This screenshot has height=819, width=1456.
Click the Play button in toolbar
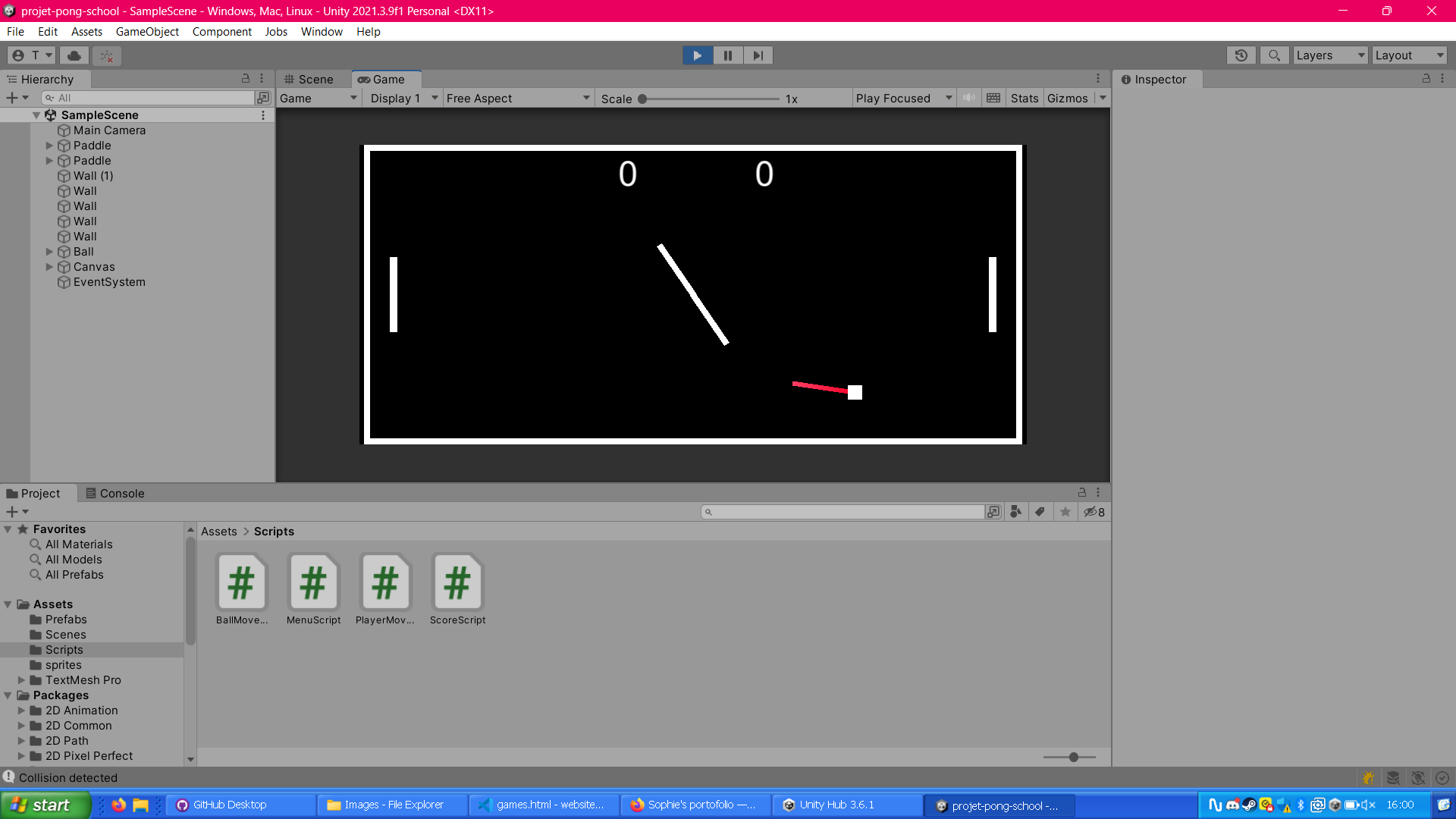click(x=697, y=55)
